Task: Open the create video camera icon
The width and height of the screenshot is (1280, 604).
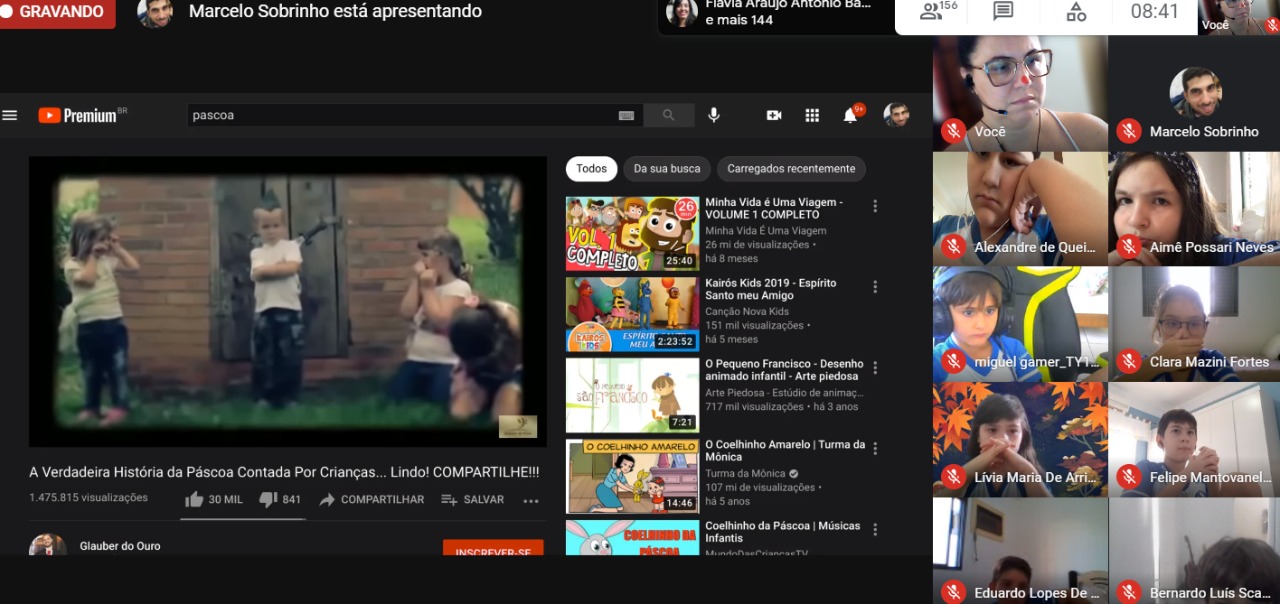Action: (x=773, y=115)
